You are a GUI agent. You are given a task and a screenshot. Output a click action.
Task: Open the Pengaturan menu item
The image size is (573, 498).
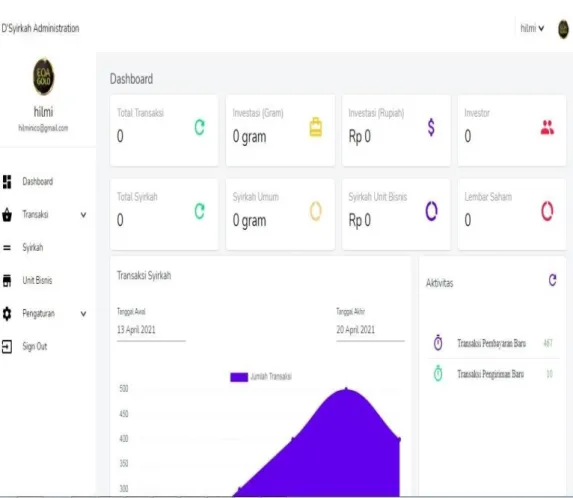pos(38,314)
